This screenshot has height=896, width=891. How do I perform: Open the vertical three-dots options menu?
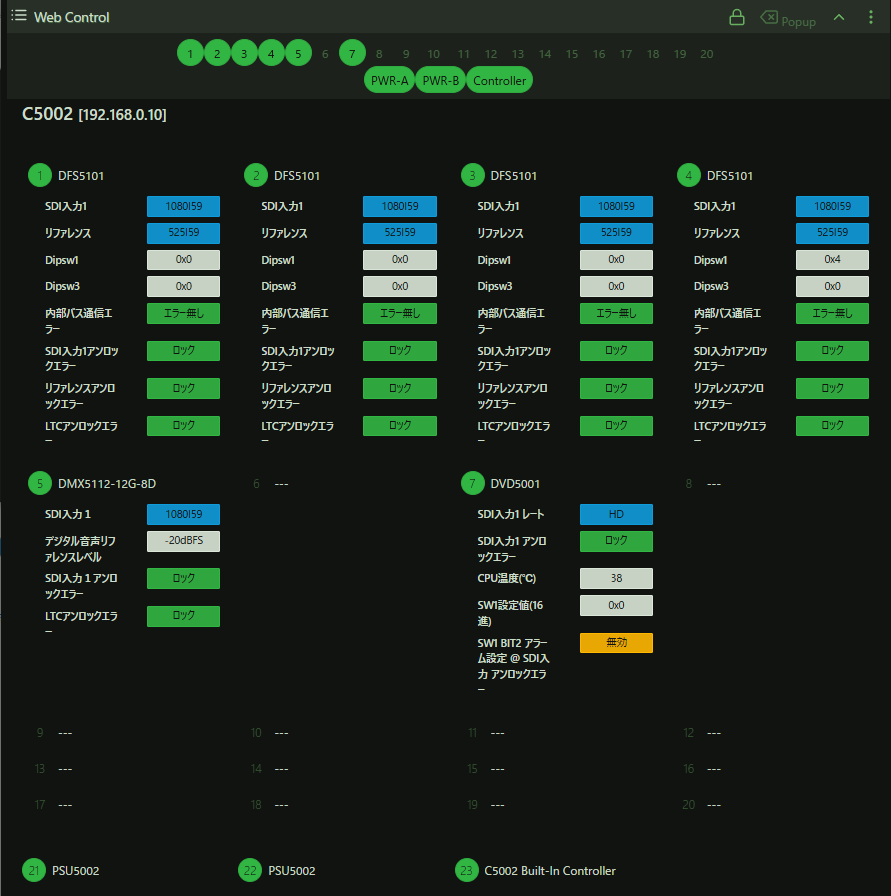point(871,17)
